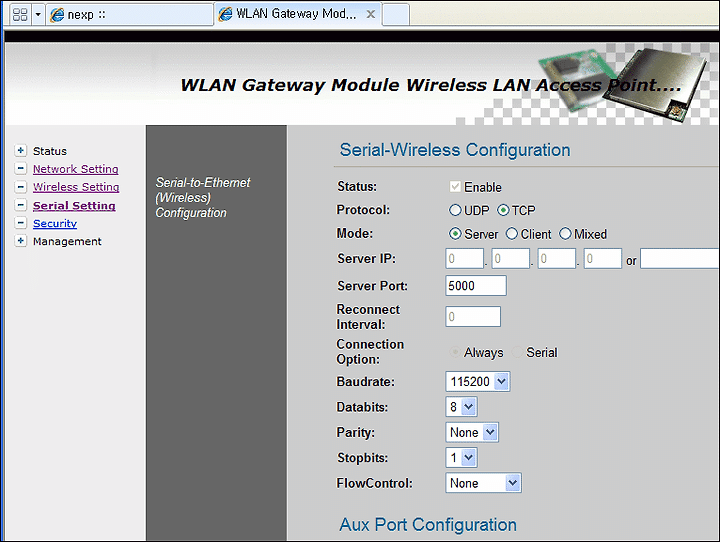This screenshot has width=720, height=542.
Task: Choose Client mode radio button
Action: 512,233
